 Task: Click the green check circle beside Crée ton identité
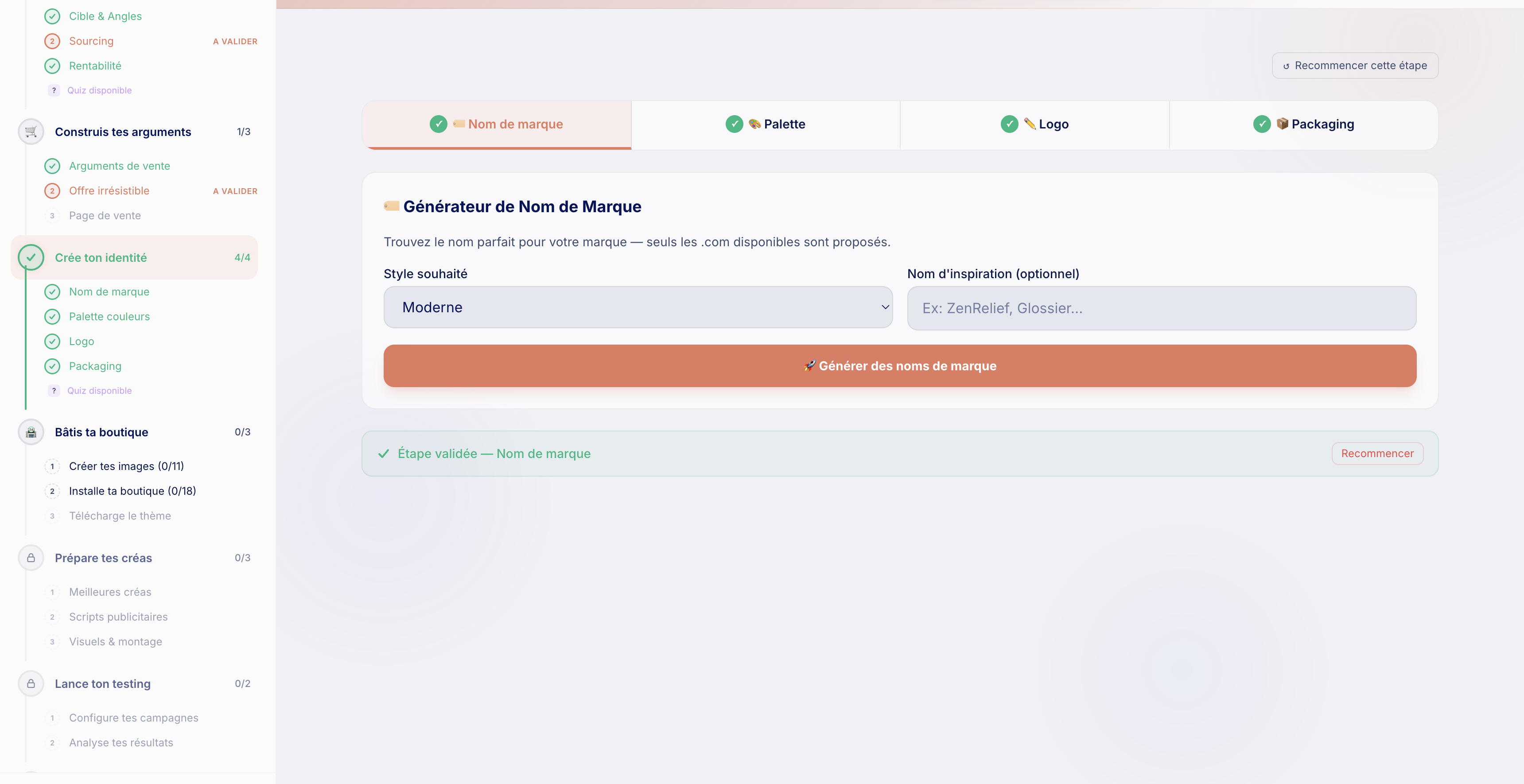31,257
